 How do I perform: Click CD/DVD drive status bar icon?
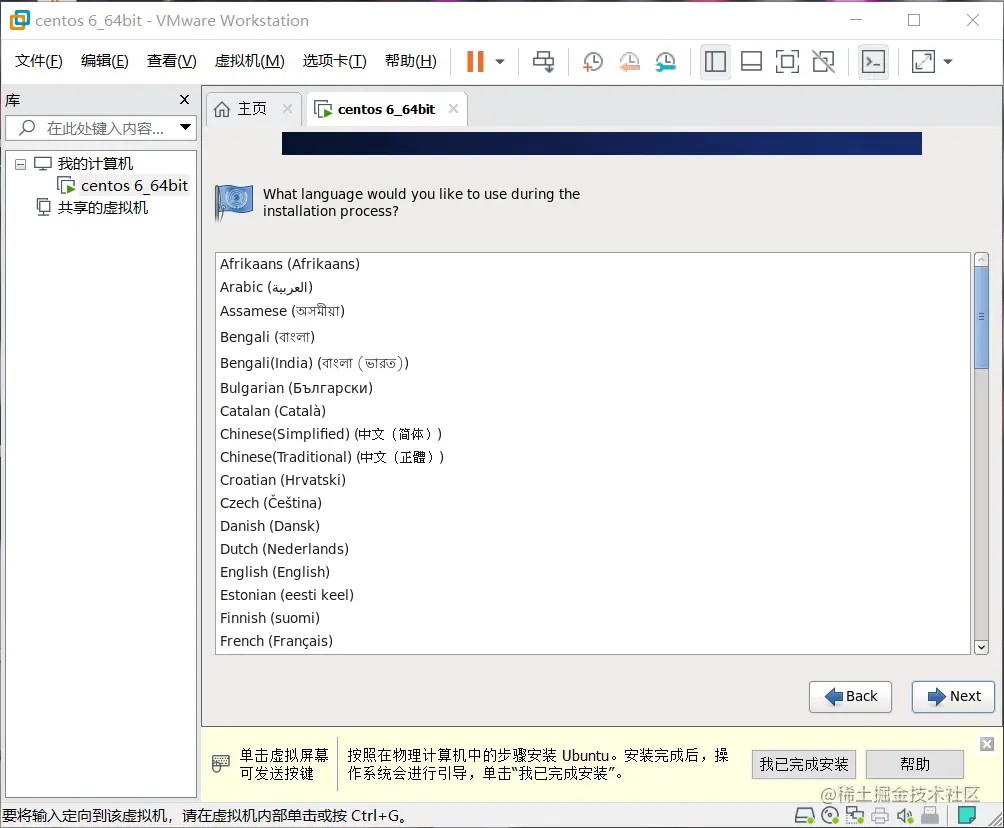(x=830, y=815)
